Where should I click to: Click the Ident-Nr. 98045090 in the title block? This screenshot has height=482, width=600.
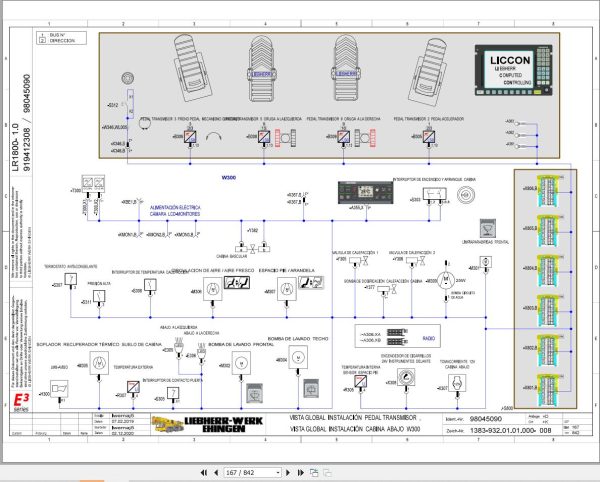[486, 419]
